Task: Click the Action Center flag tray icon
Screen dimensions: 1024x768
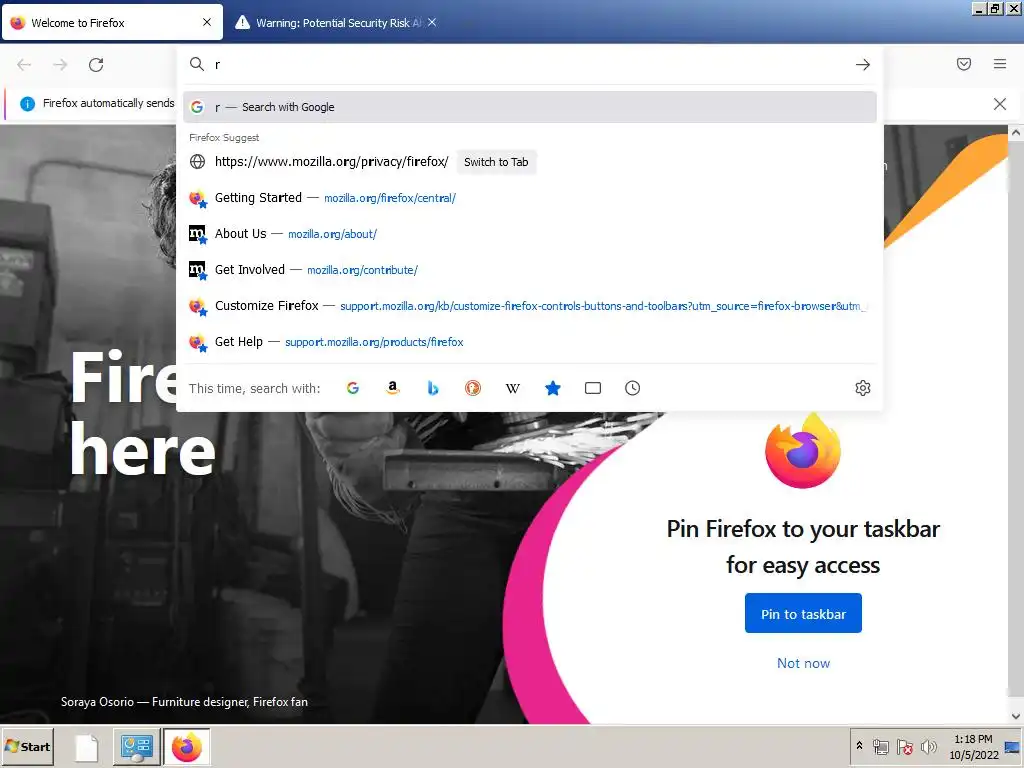Action: [904, 746]
